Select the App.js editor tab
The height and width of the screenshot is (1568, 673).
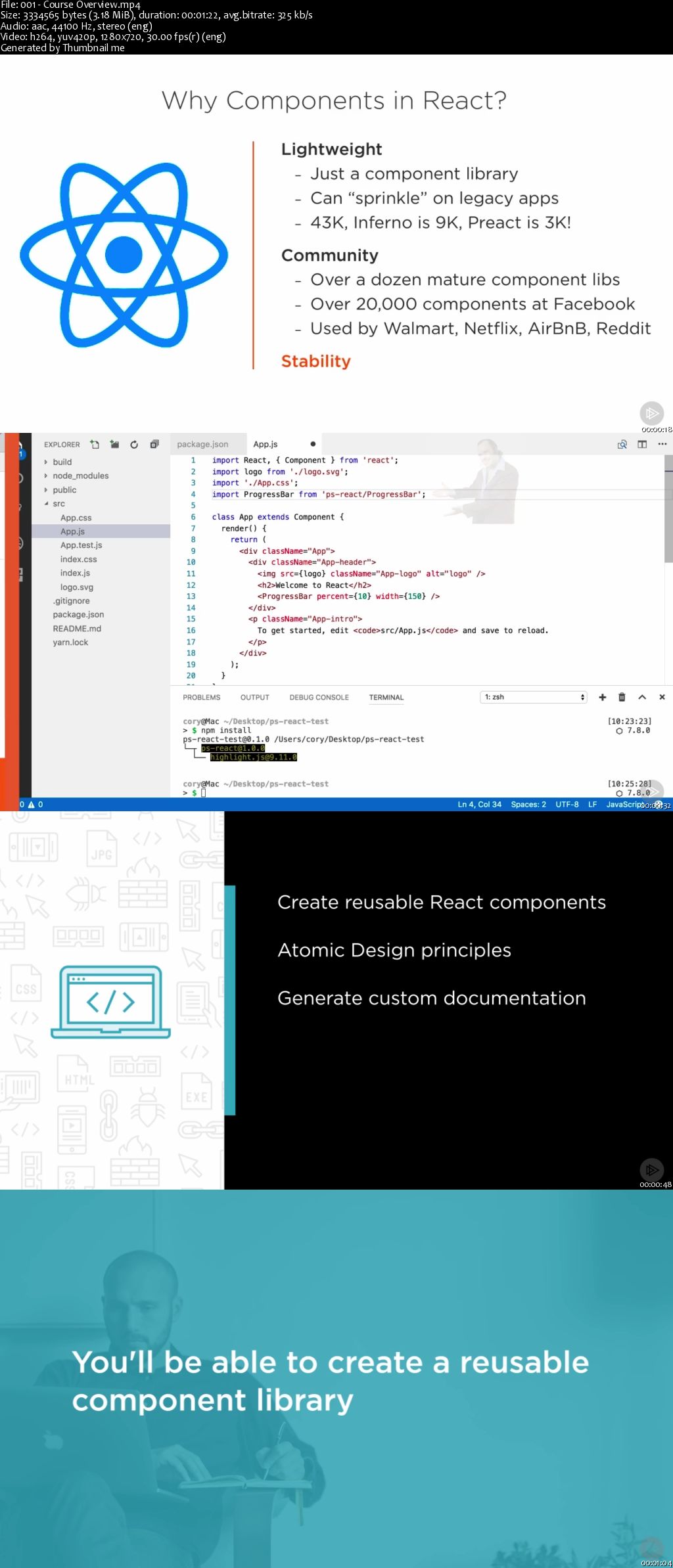266,445
